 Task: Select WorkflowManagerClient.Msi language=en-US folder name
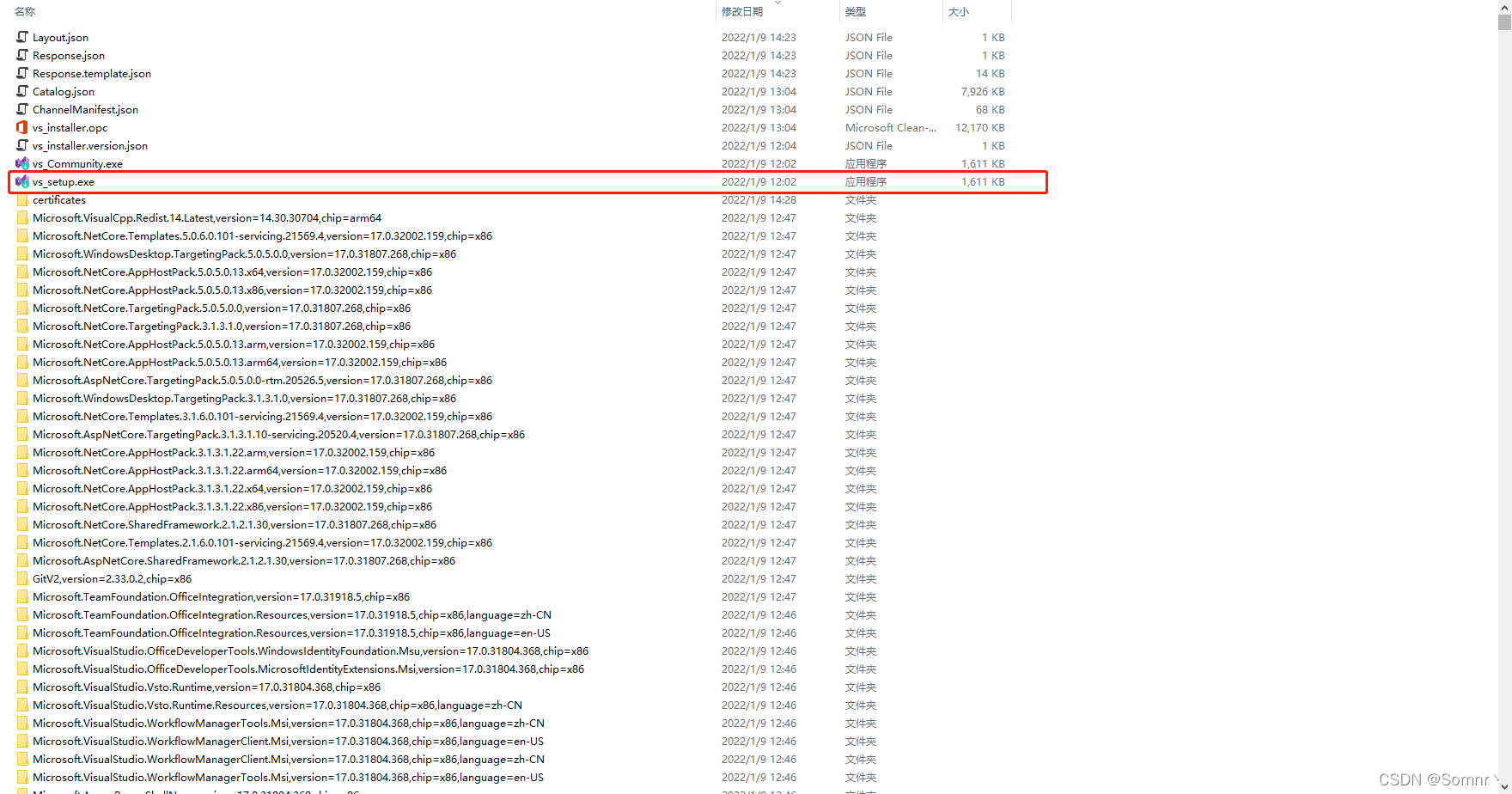pyautogui.click(x=288, y=741)
